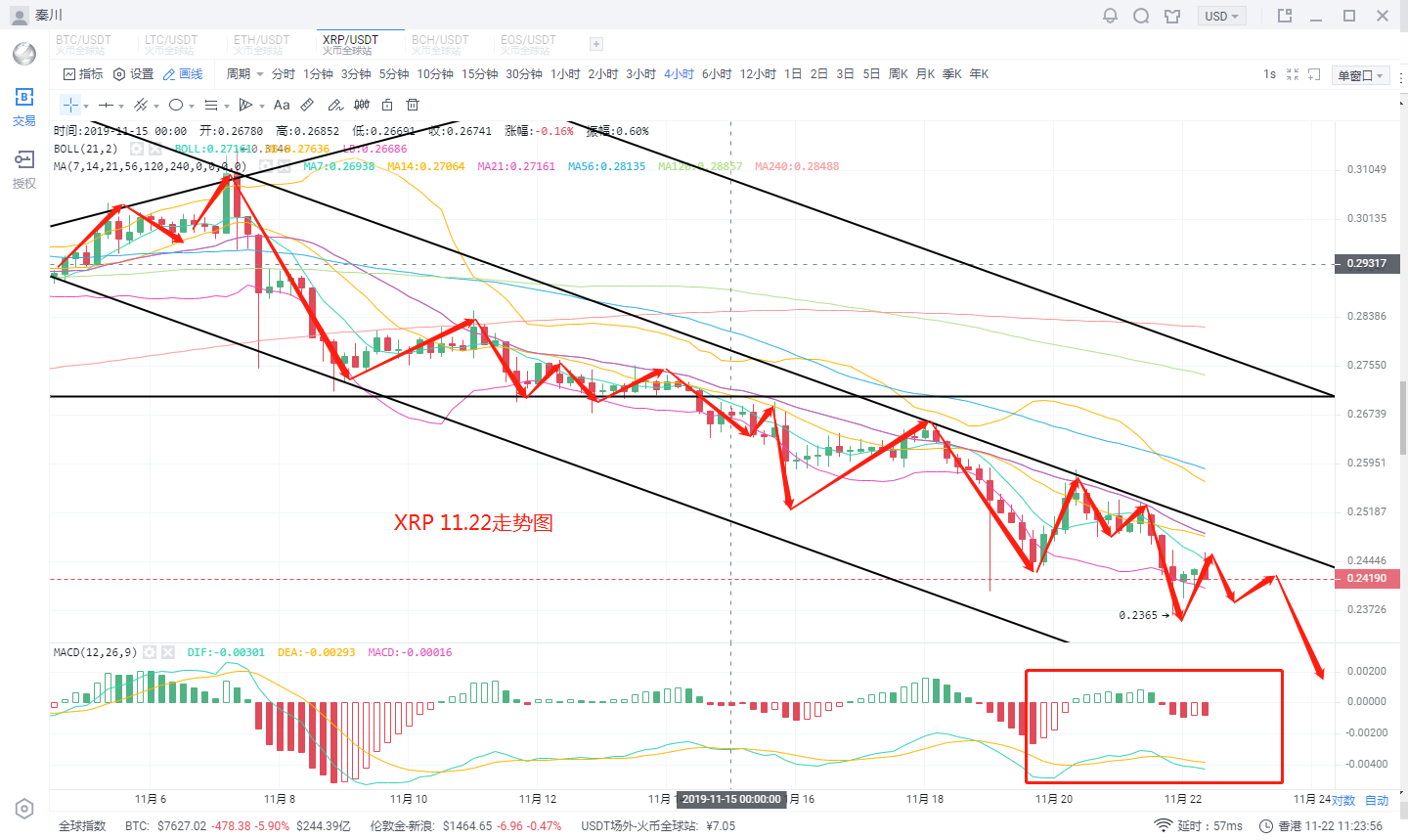The height and width of the screenshot is (840, 1408).
Task: Switch to the EOS/USDT tab
Action: tap(528, 44)
